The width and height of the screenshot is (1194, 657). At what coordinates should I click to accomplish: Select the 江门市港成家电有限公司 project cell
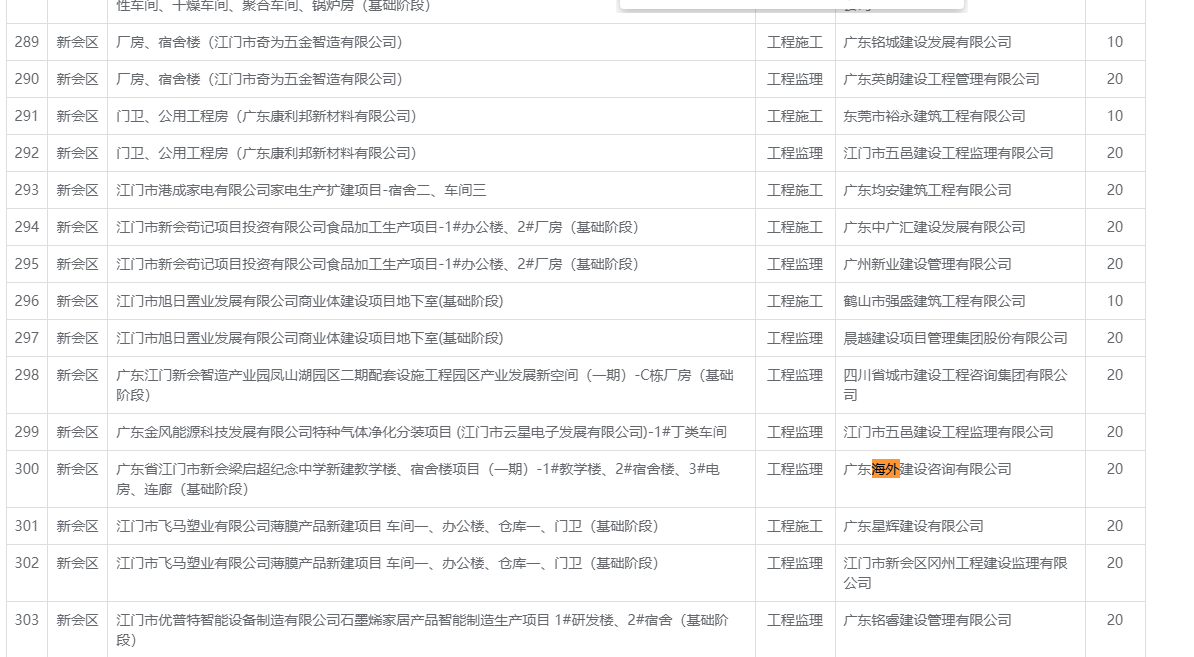(301, 190)
